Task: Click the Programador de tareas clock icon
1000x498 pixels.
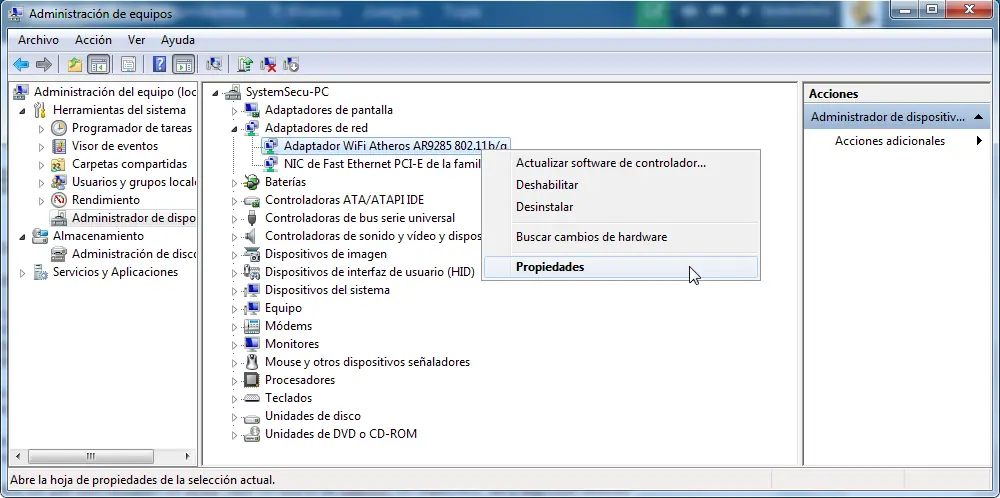Action: point(59,128)
